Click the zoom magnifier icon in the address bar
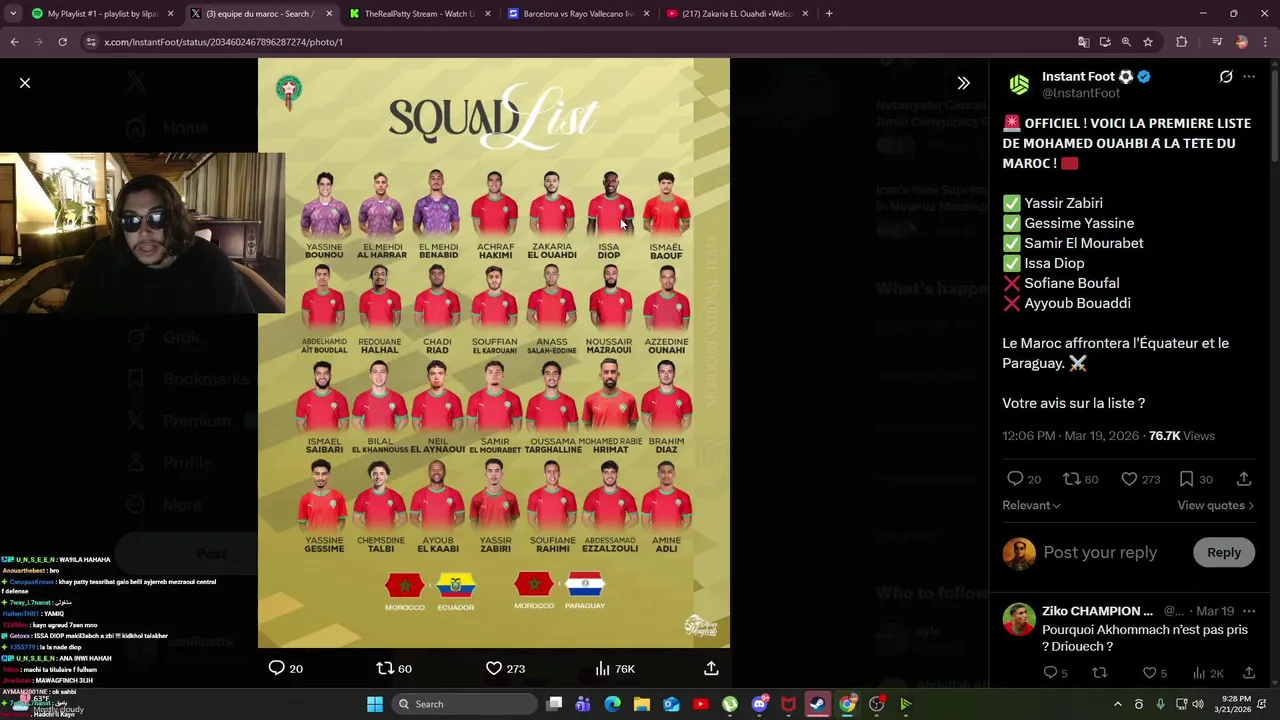This screenshot has width=1280, height=720. tap(1126, 42)
